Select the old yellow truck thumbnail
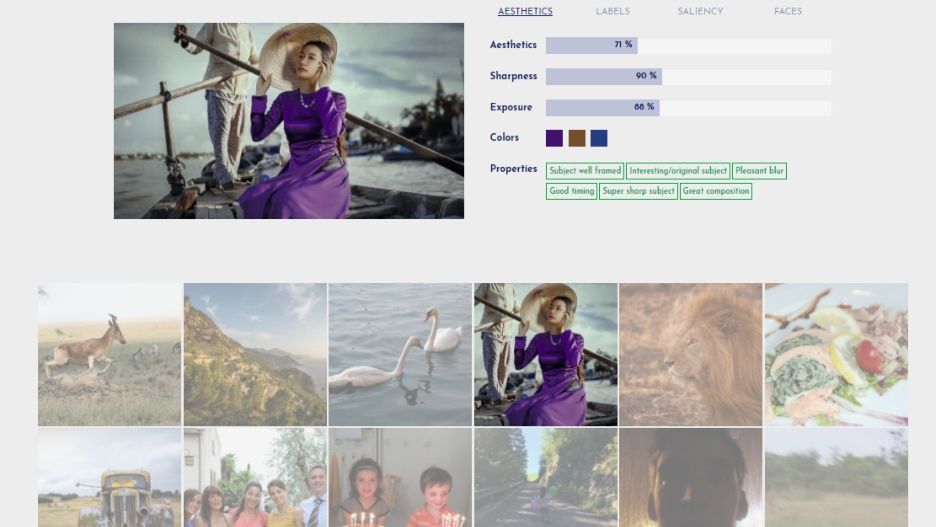The height and width of the screenshot is (527, 936). pyautogui.click(x=110, y=477)
